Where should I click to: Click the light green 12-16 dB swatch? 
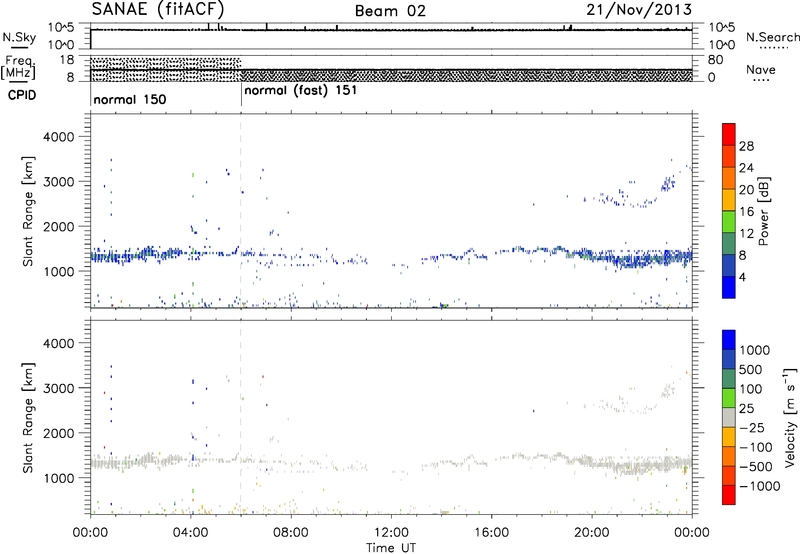(729, 222)
